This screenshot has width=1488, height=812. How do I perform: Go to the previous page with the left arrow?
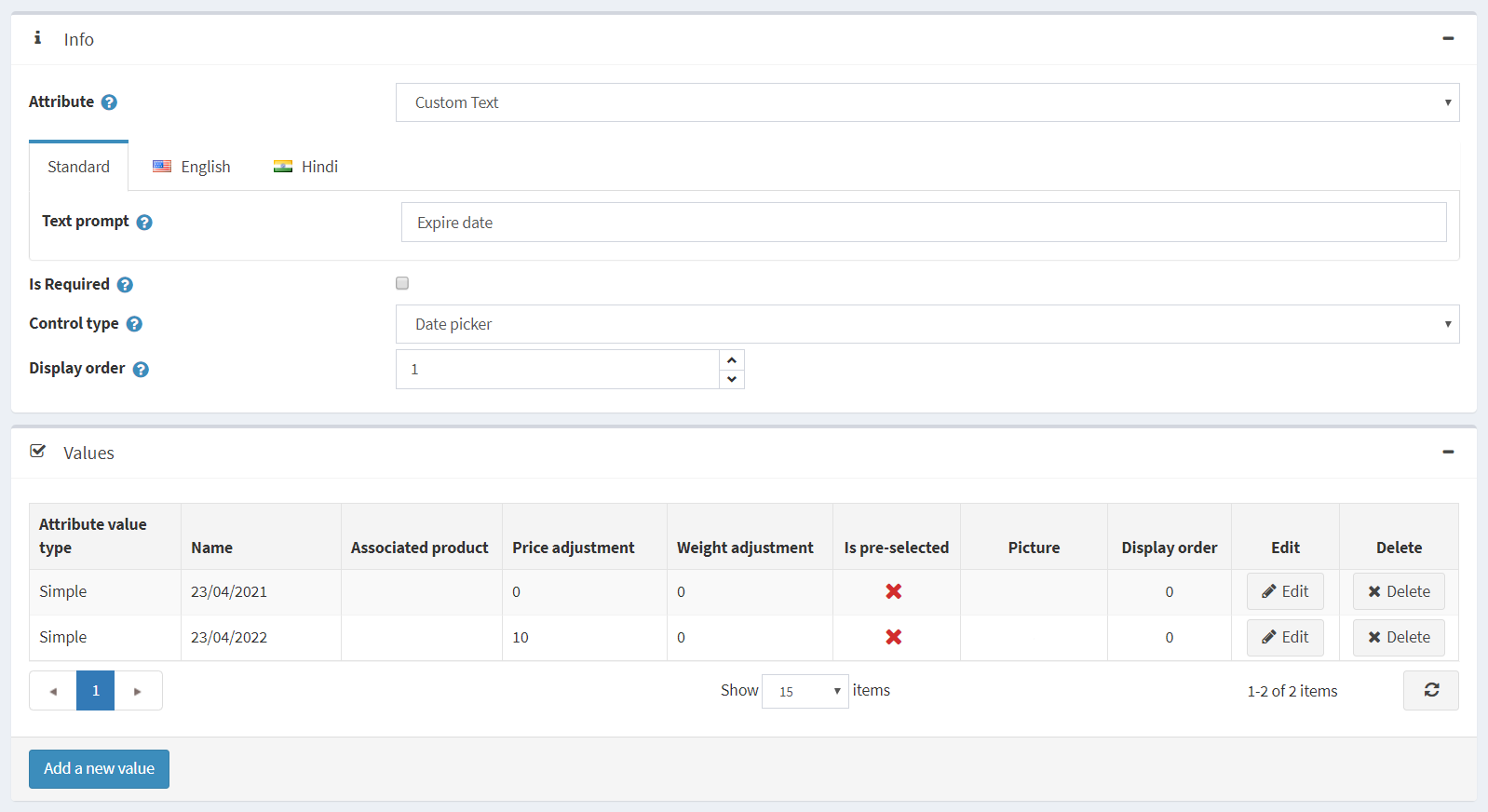coord(53,691)
